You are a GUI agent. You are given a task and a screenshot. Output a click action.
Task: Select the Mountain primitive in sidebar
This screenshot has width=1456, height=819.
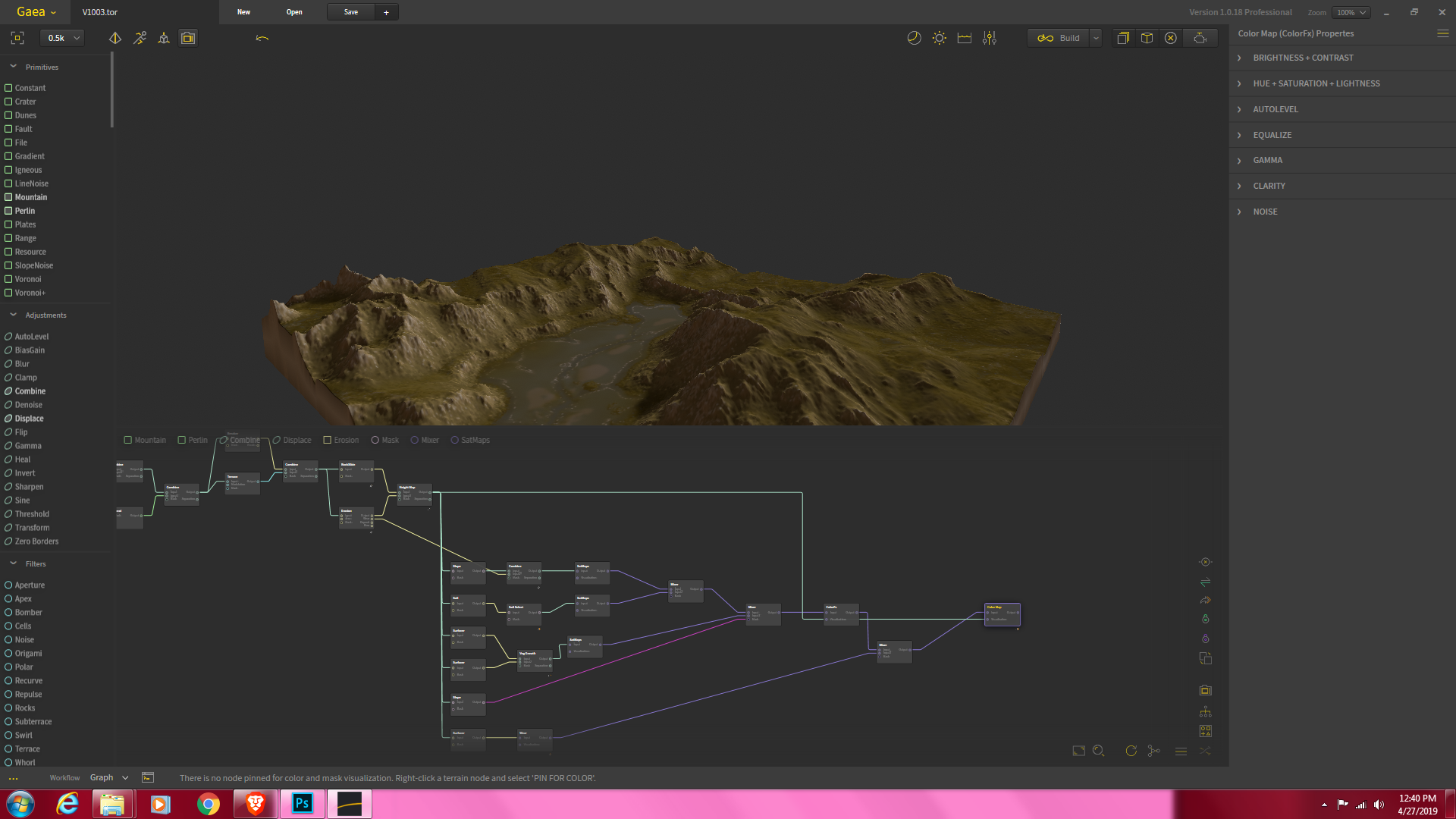30,197
